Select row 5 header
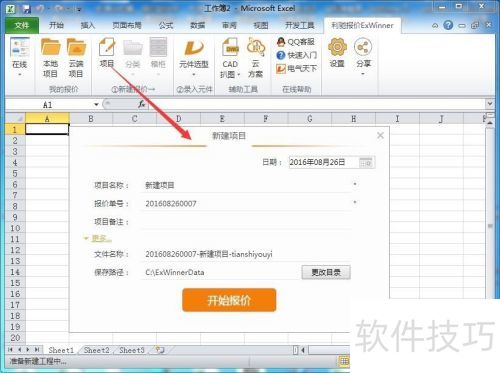The width and height of the screenshot is (500, 373). [x=15, y=173]
